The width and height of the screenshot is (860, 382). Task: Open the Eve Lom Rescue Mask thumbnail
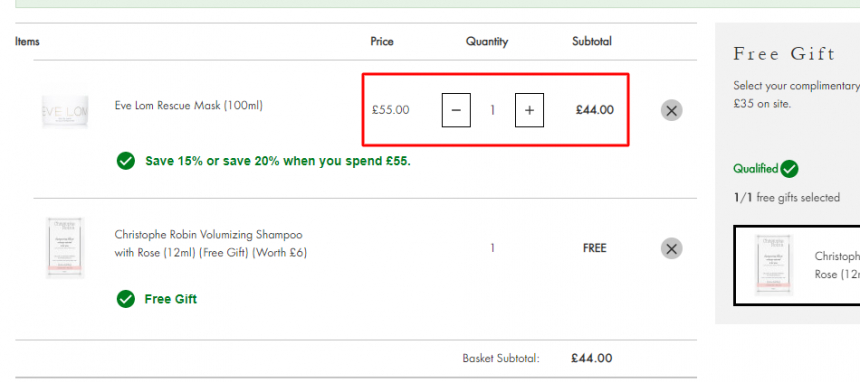65,111
